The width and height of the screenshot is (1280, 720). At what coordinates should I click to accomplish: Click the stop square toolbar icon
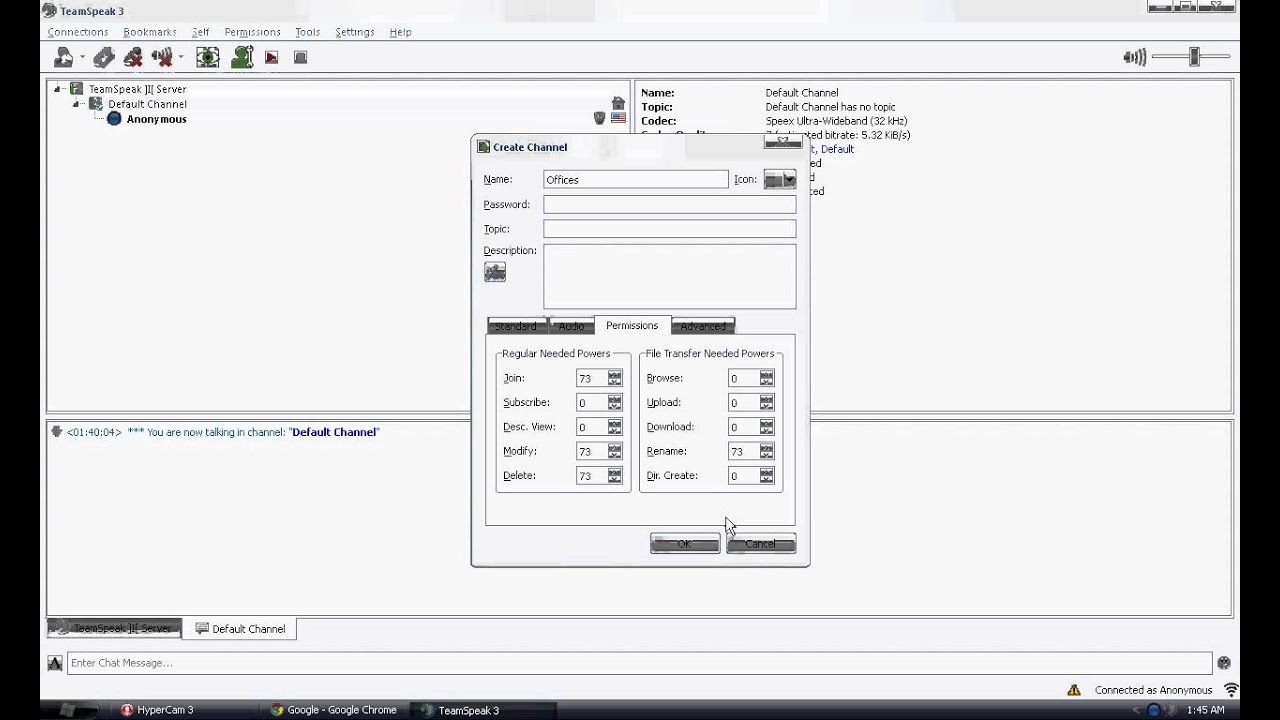[x=300, y=58]
